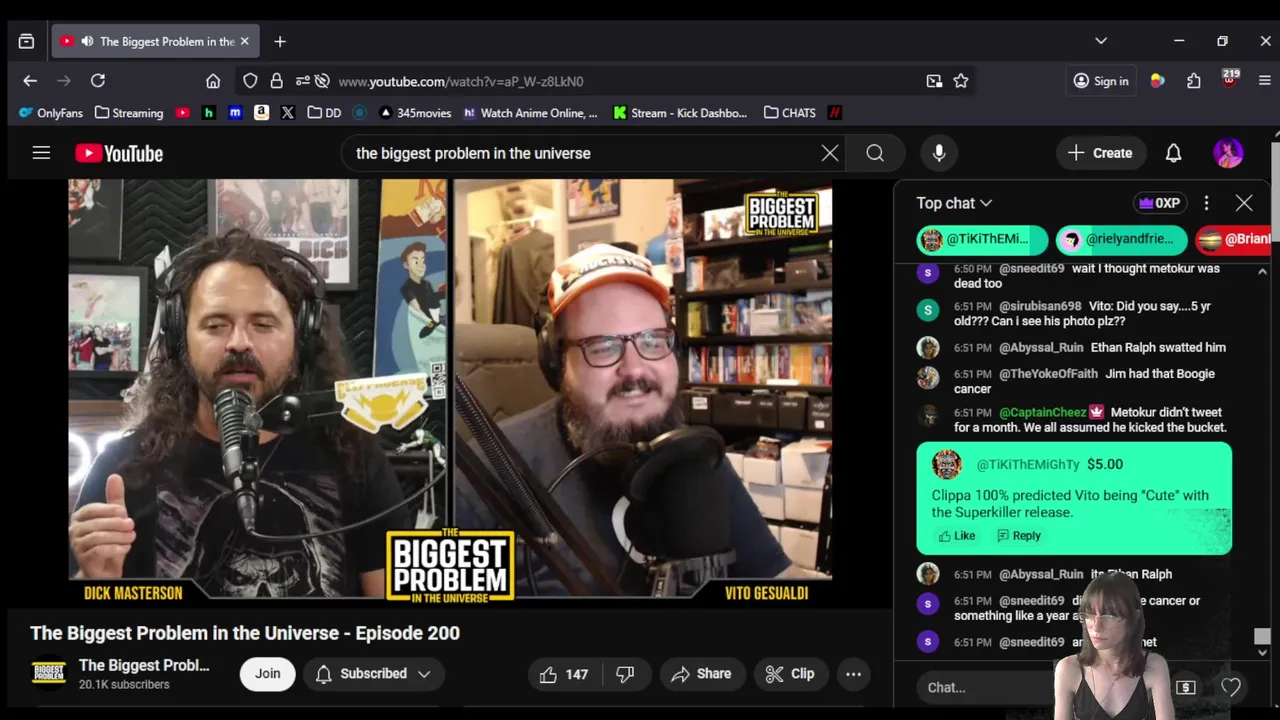1280x720 pixels.
Task: Go back with the browser back arrow
Action: point(30,81)
